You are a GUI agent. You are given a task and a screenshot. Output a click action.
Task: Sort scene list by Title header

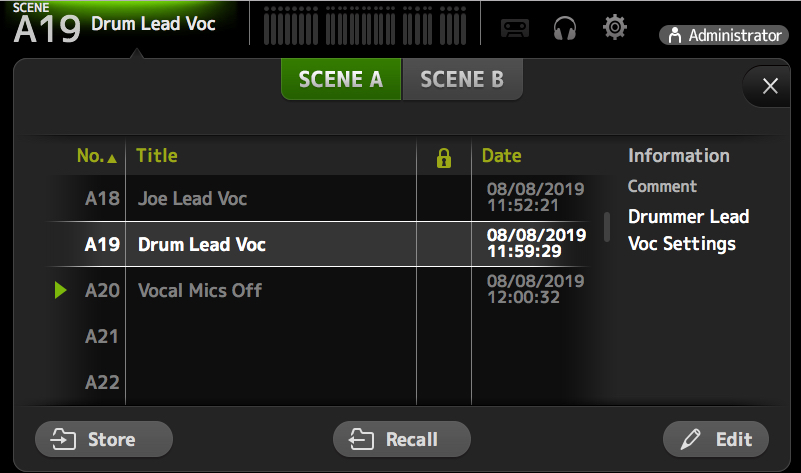pos(157,156)
